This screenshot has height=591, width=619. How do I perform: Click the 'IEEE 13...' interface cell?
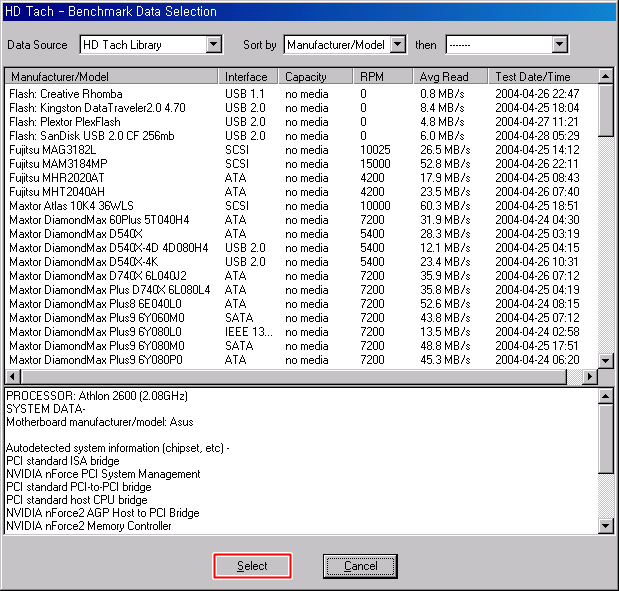[249, 332]
